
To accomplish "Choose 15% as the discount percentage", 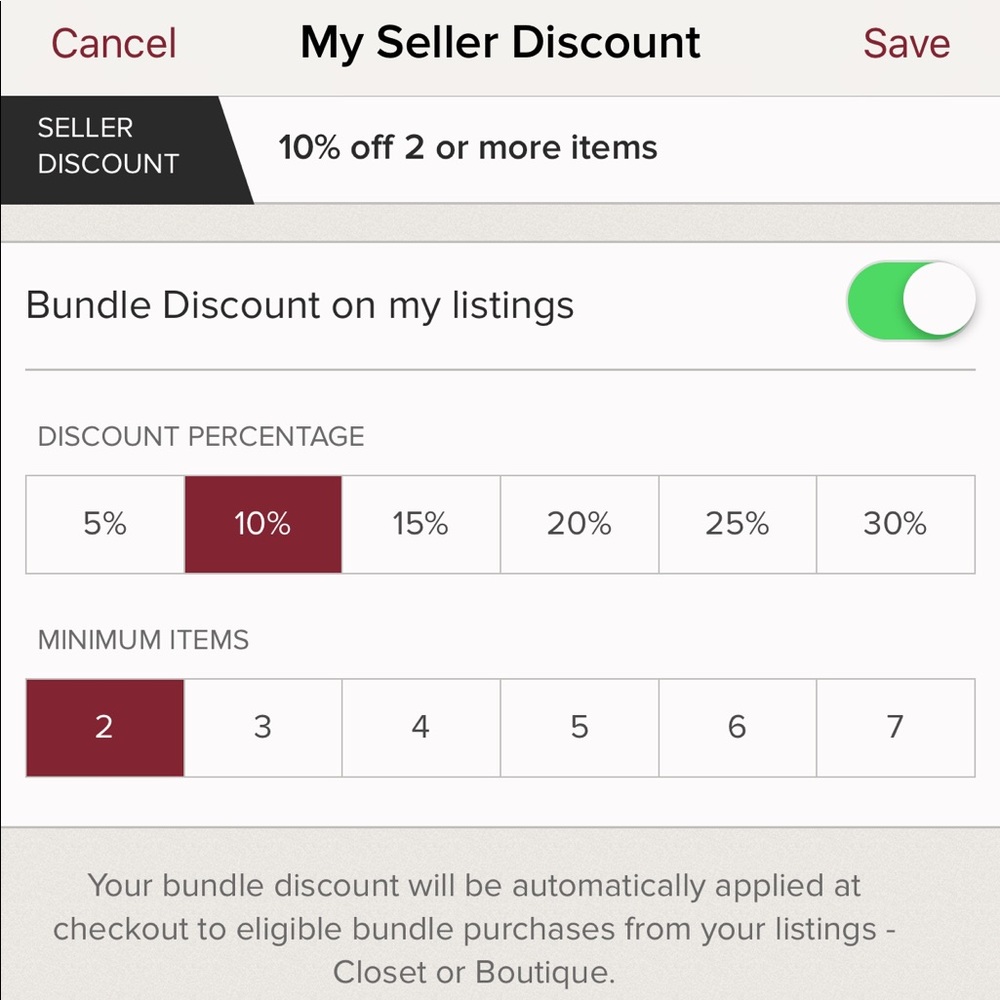I will click(420, 524).
